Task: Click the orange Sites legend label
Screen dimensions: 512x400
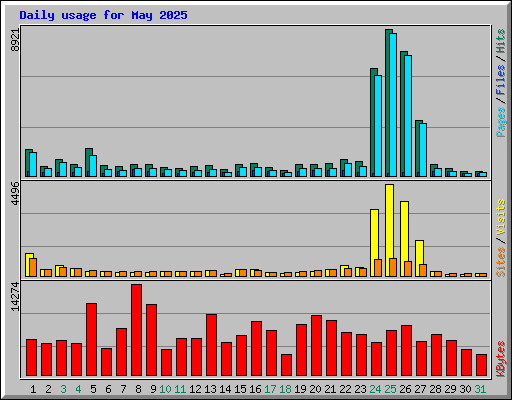Action: coord(501,262)
